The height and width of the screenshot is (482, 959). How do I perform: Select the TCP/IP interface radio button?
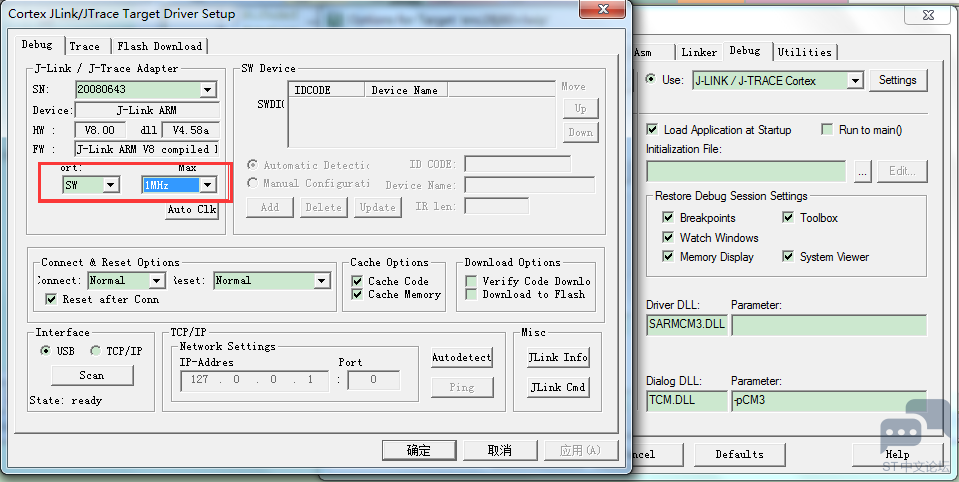click(x=95, y=351)
